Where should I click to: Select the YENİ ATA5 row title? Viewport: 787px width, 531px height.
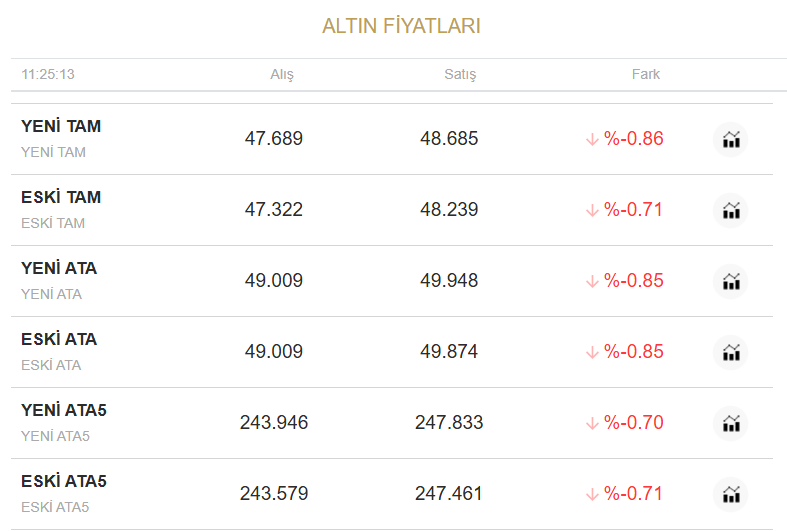pos(64,411)
